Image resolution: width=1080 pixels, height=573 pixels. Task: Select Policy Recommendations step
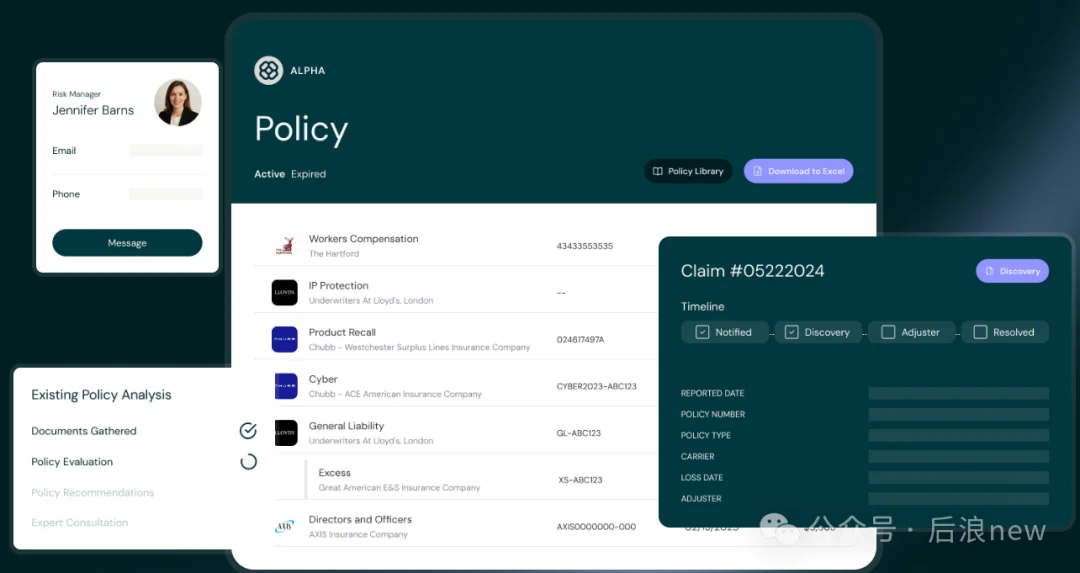pos(92,492)
